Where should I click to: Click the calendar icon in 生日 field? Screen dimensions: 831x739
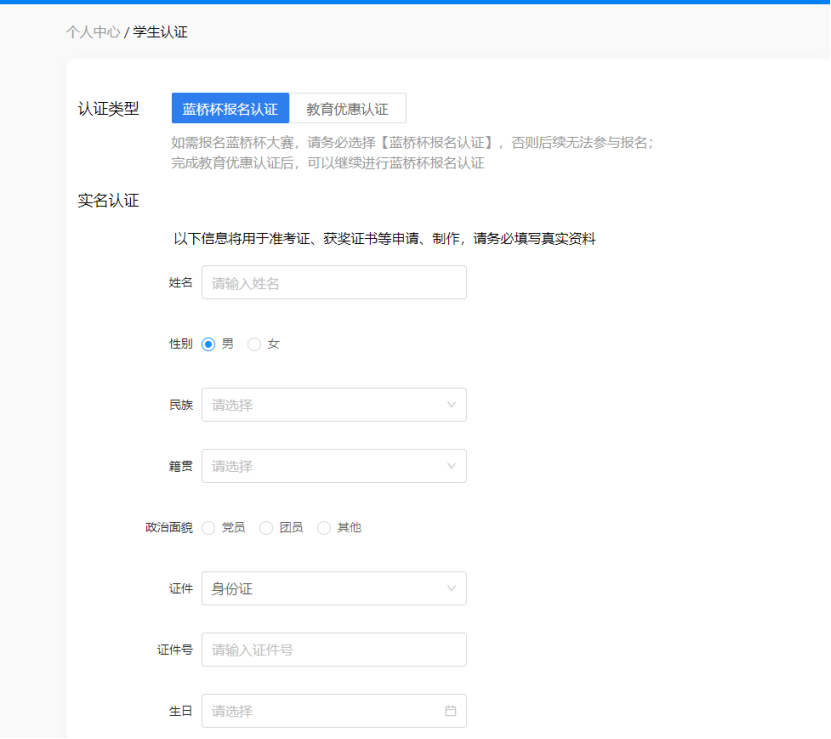(x=450, y=711)
